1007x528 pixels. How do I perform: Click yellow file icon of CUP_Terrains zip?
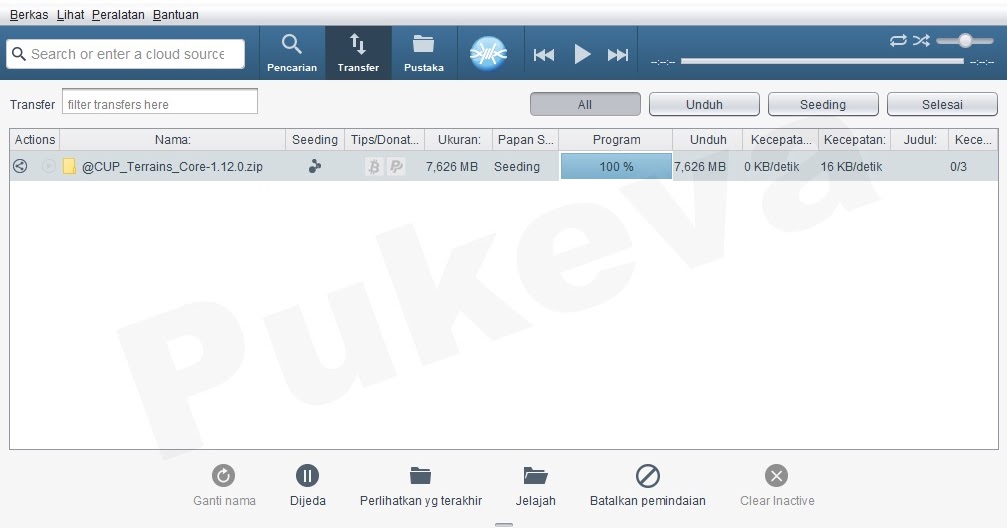69,166
